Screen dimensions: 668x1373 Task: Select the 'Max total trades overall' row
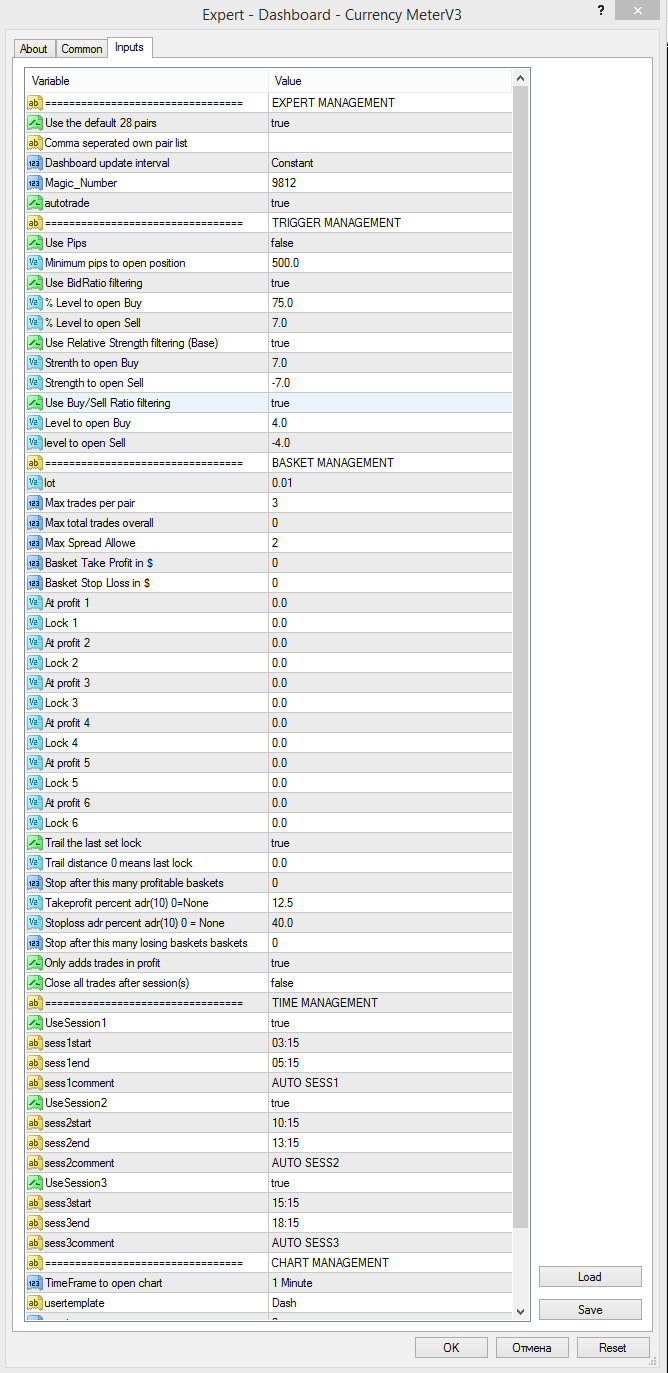(x=268, y=523)
